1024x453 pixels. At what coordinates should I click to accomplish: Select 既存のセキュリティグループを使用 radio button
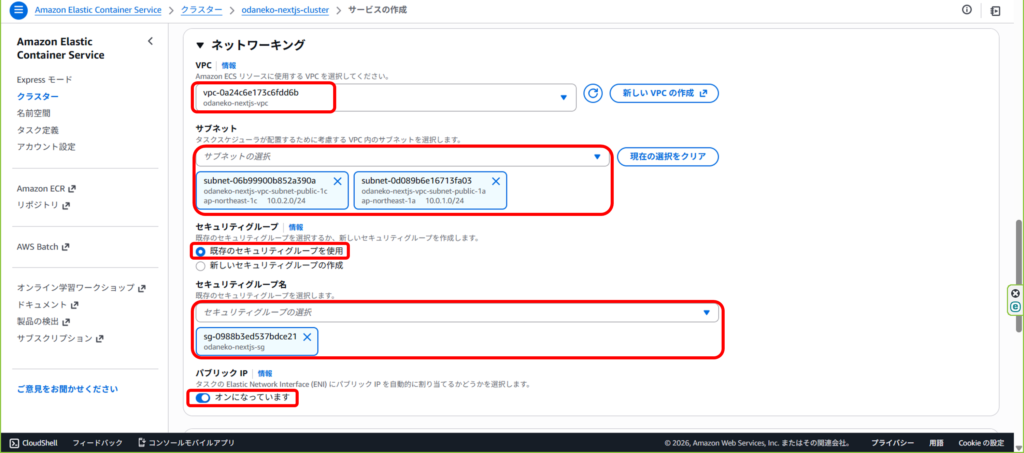tap(200, 251)
